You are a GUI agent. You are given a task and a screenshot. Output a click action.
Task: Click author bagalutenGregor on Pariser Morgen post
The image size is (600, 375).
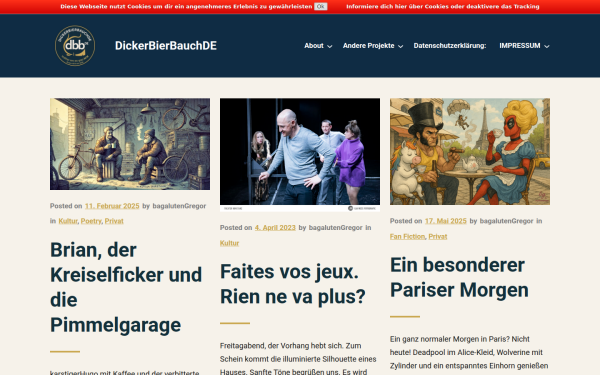click(506, 221)
